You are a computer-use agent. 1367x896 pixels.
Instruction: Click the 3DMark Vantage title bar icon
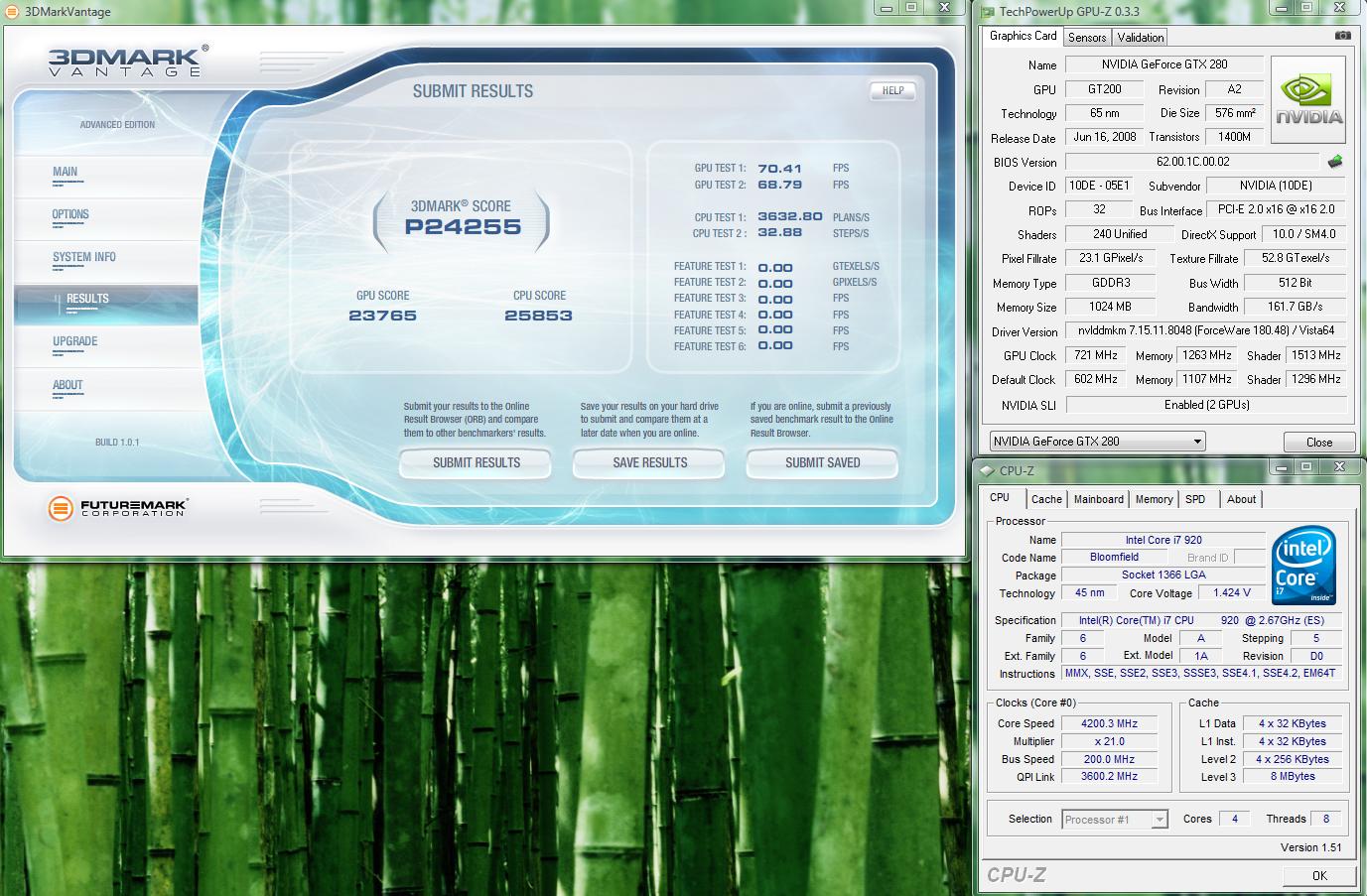click(11, 11)
